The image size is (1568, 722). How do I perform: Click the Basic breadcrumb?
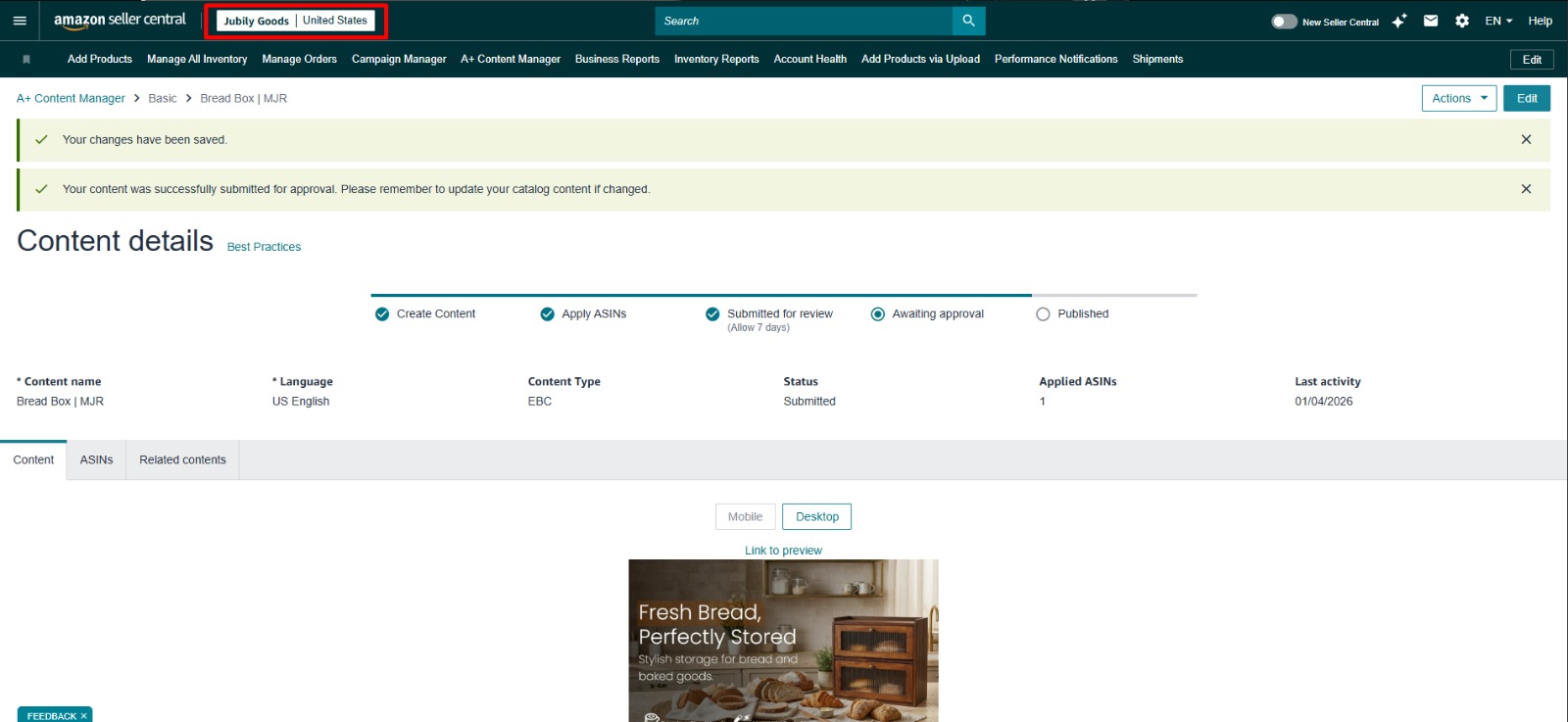coord(163,99)
